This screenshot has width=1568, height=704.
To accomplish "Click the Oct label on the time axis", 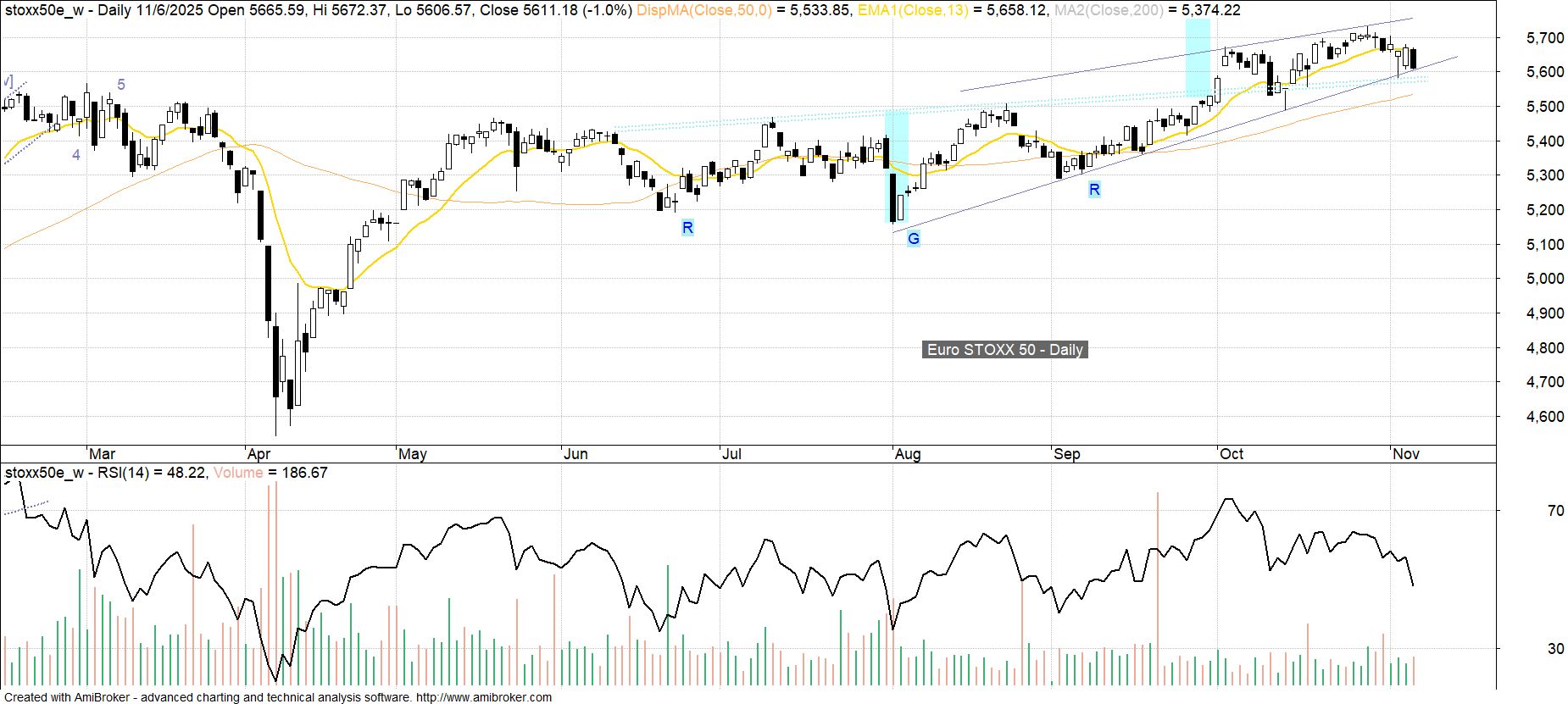I will pyautogui.click(x=1231, y=454).
